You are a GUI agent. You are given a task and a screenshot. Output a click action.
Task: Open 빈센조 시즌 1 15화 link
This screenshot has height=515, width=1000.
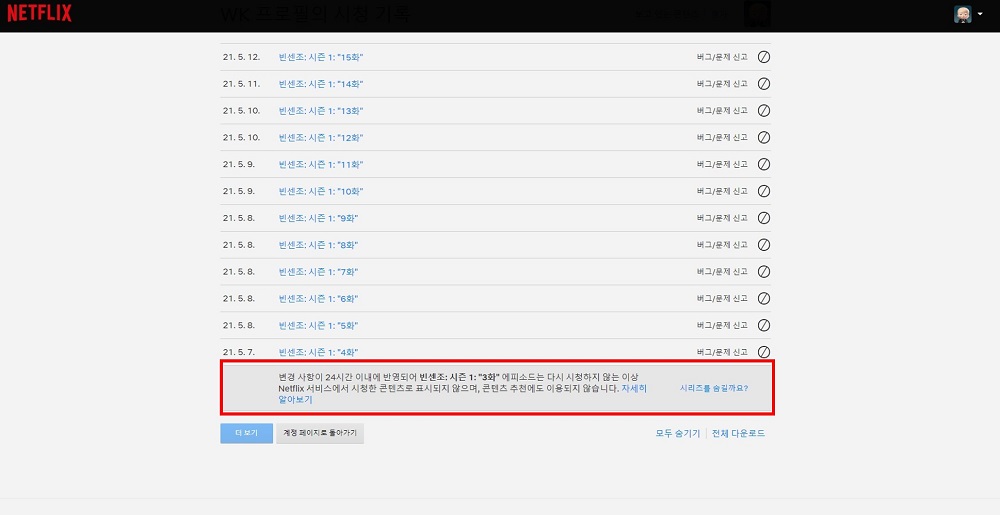[x=321, y=57]
